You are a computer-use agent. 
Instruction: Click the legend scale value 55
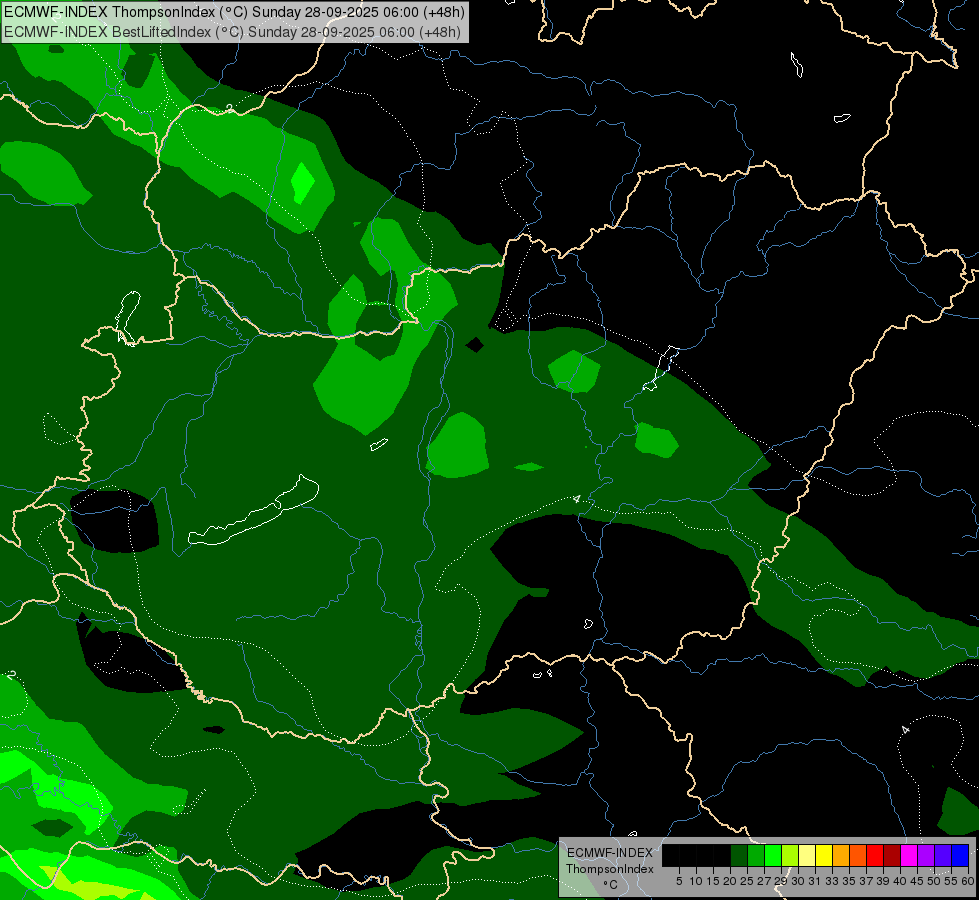950,881
